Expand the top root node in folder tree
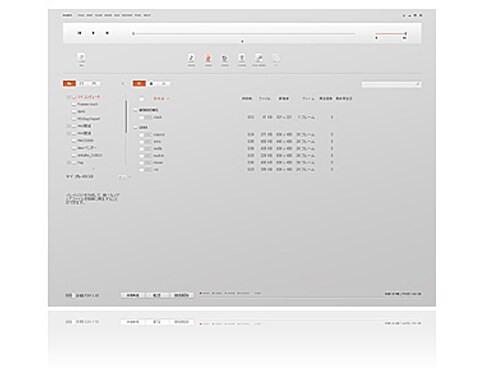 (x=69, y=97)
